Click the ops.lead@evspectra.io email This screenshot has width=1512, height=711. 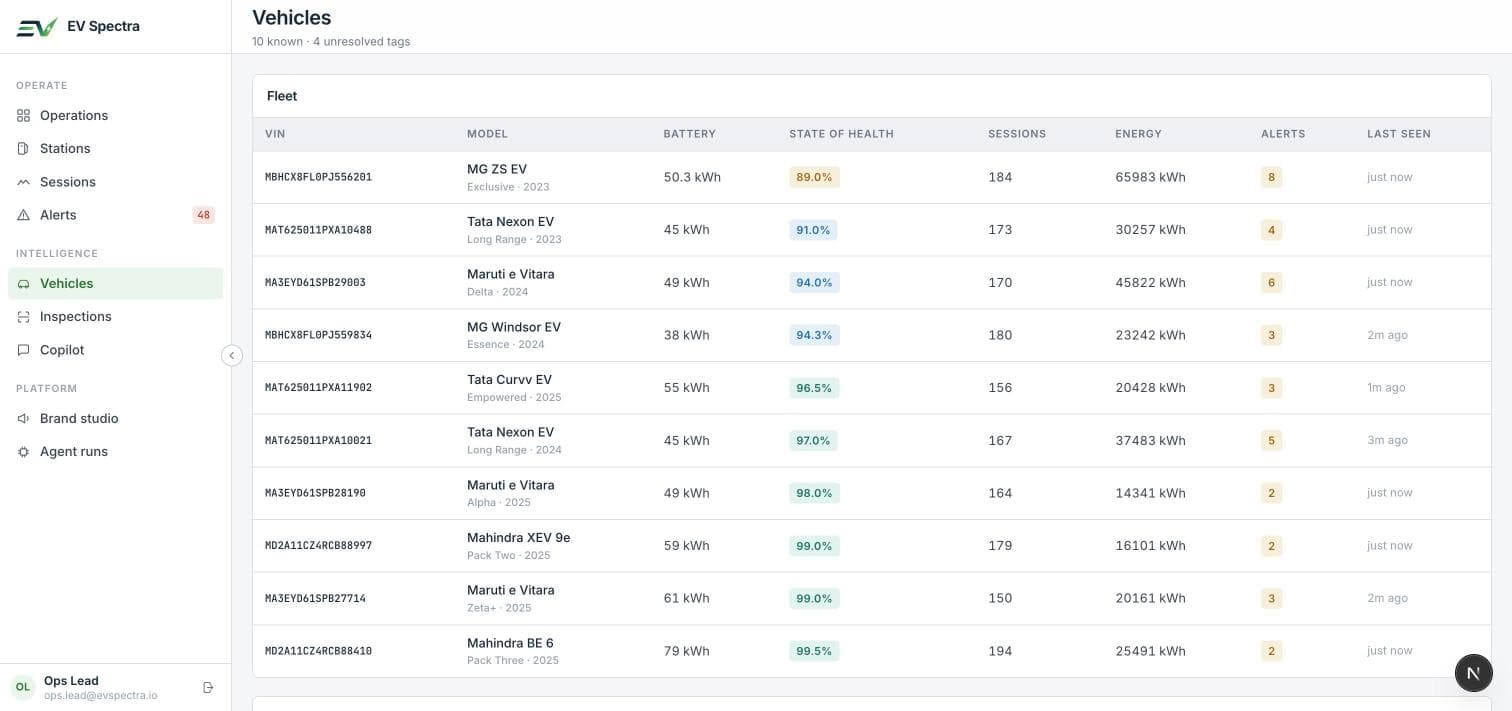tap(100, 695)
